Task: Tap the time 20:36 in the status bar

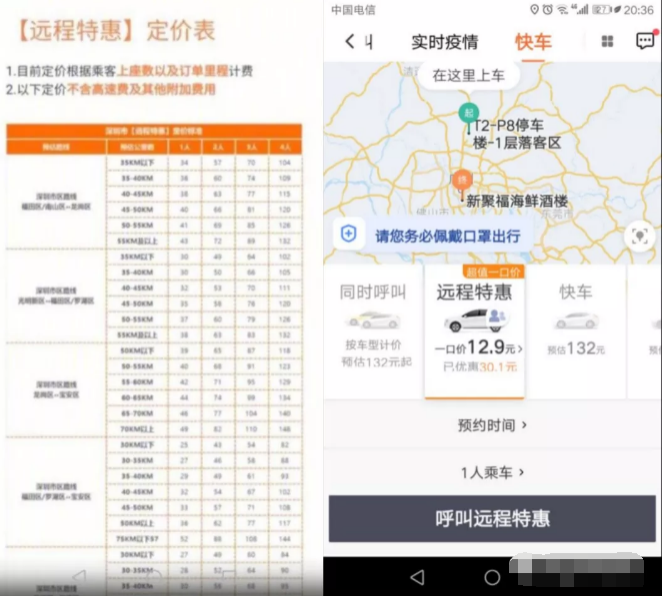Action: click(x=638, y=10)
